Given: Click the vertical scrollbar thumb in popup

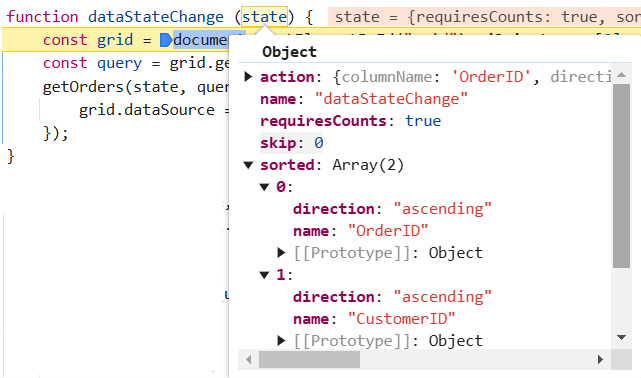Looking at the screenshot, I should 622,176.
